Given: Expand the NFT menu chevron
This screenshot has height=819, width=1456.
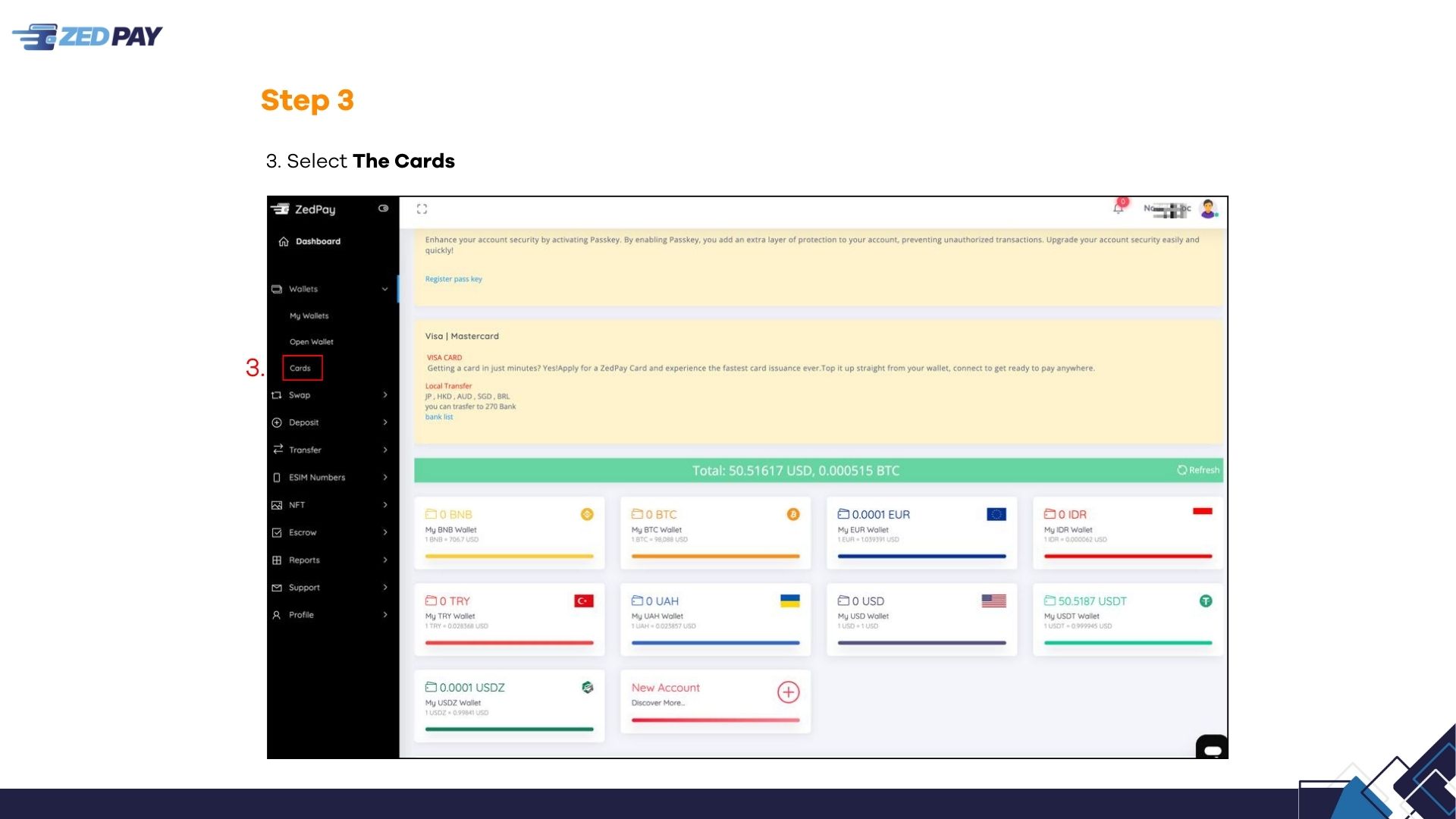Looking at the screenshot, I should pos(385,505).
